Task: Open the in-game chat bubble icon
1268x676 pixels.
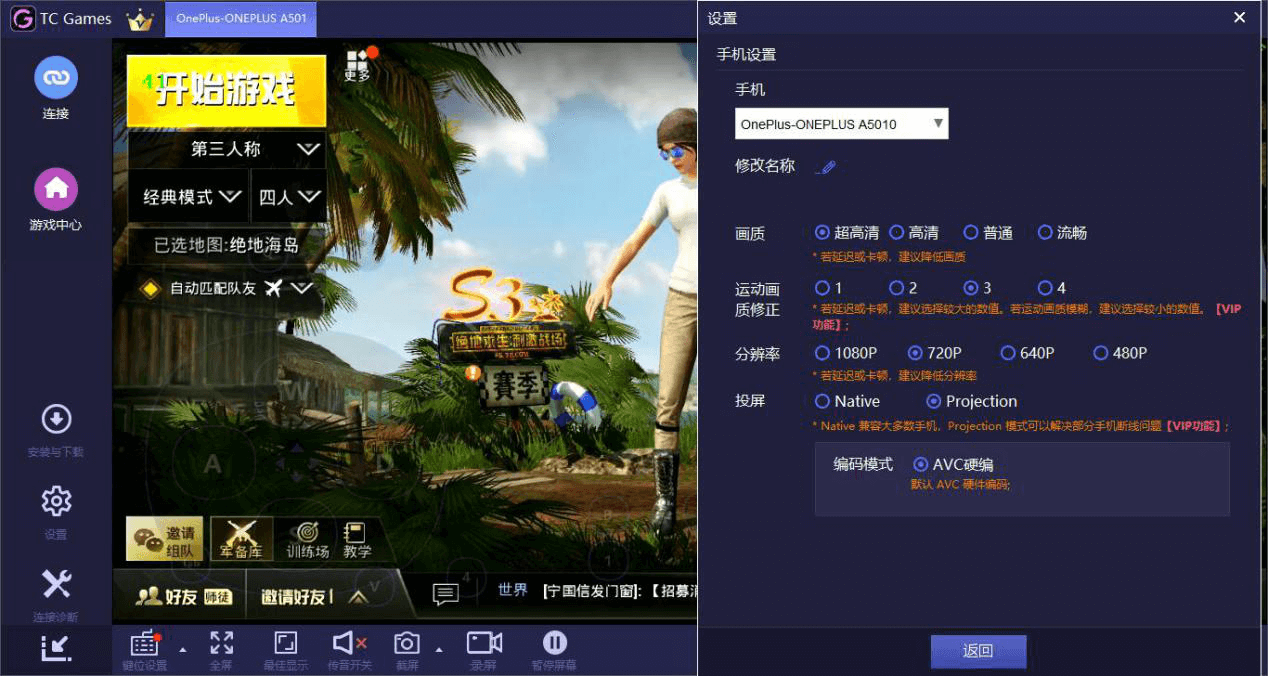Action: (x=446, y=594)
